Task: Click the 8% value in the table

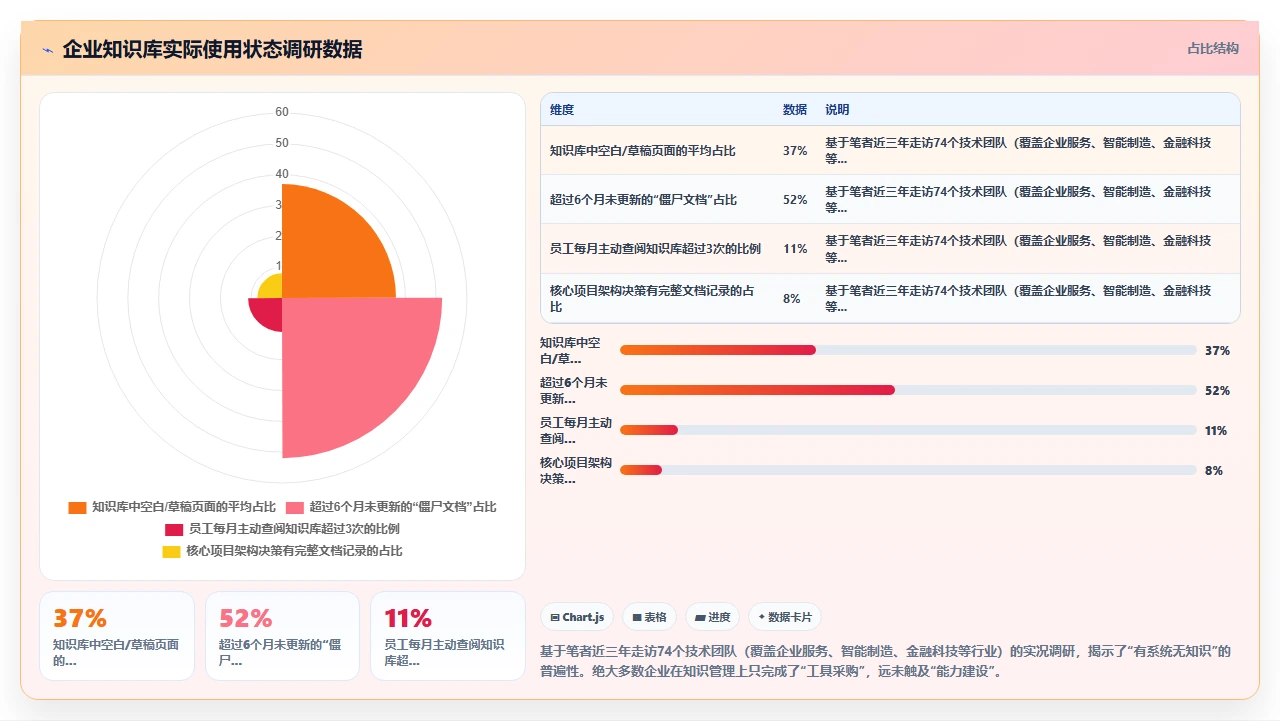Action: (792, 298)
